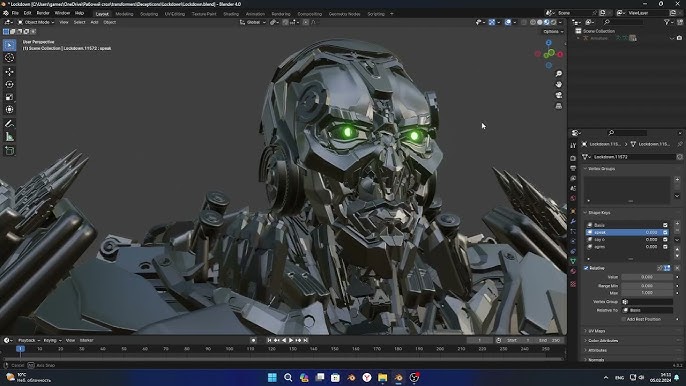Select the Transform tool
The height and width of the screenshot is (386, 686).
(9, 109)
